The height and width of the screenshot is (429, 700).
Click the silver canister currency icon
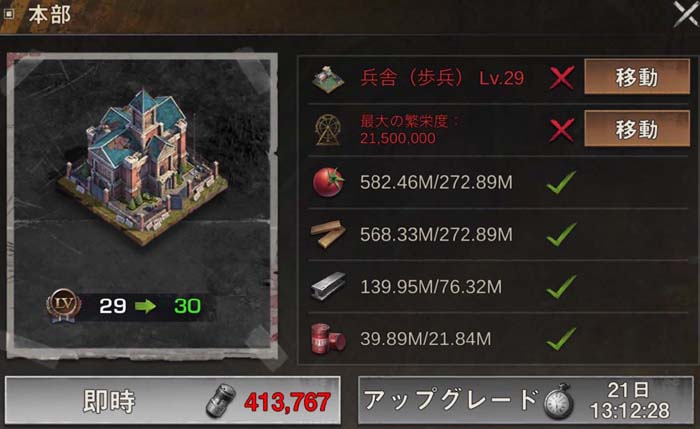(x=221, y=401)
